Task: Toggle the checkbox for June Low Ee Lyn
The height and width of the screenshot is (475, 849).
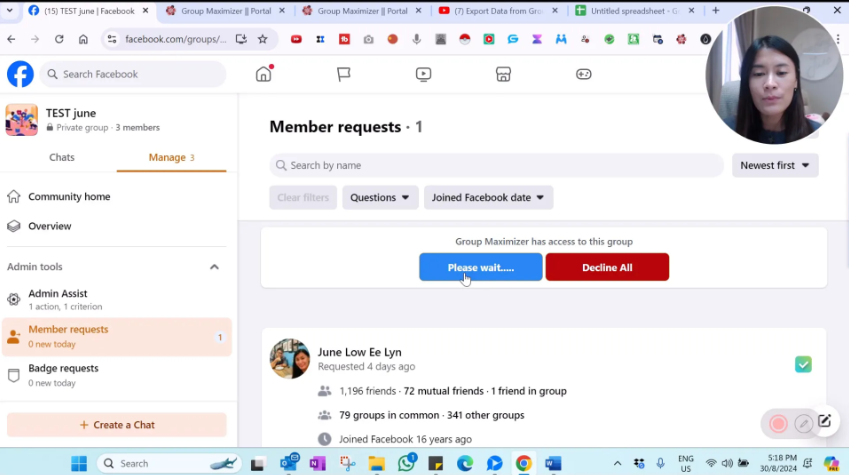Action: point(803,364)
